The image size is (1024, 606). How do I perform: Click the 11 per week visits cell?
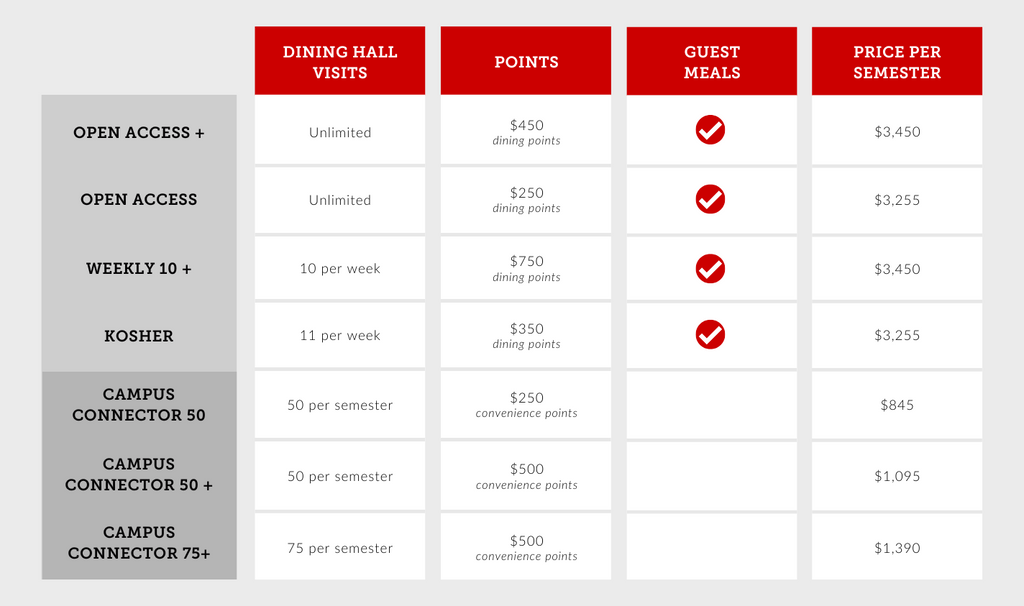coord(340,336)
